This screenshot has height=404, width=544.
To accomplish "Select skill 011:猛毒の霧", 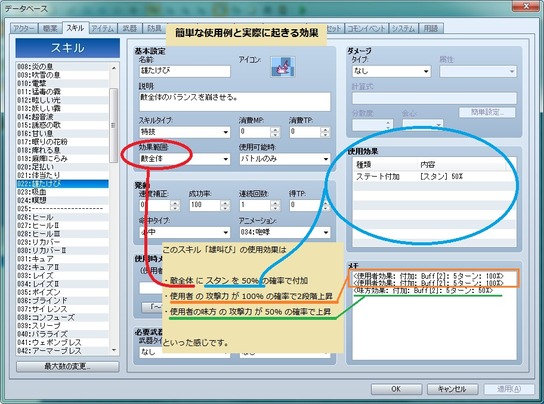I will [x=62, y=92].
